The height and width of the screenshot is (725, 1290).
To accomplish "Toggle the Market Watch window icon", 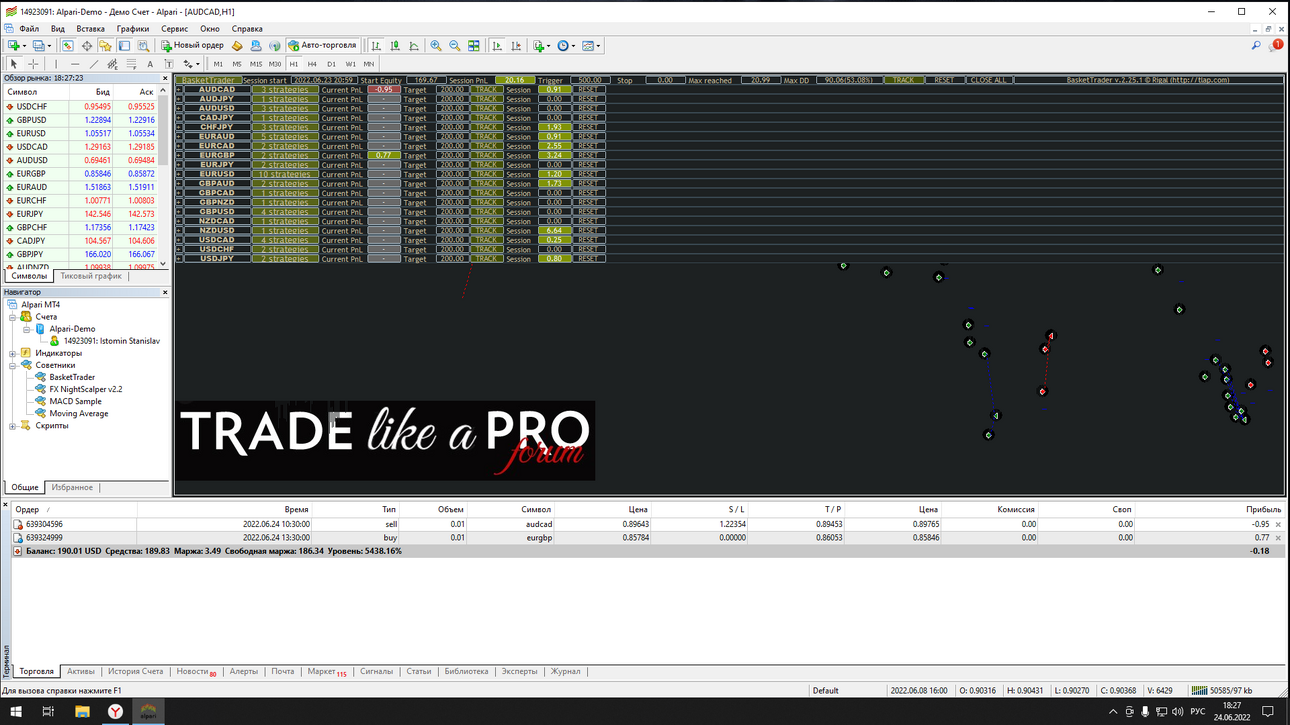I will [67, 45].
